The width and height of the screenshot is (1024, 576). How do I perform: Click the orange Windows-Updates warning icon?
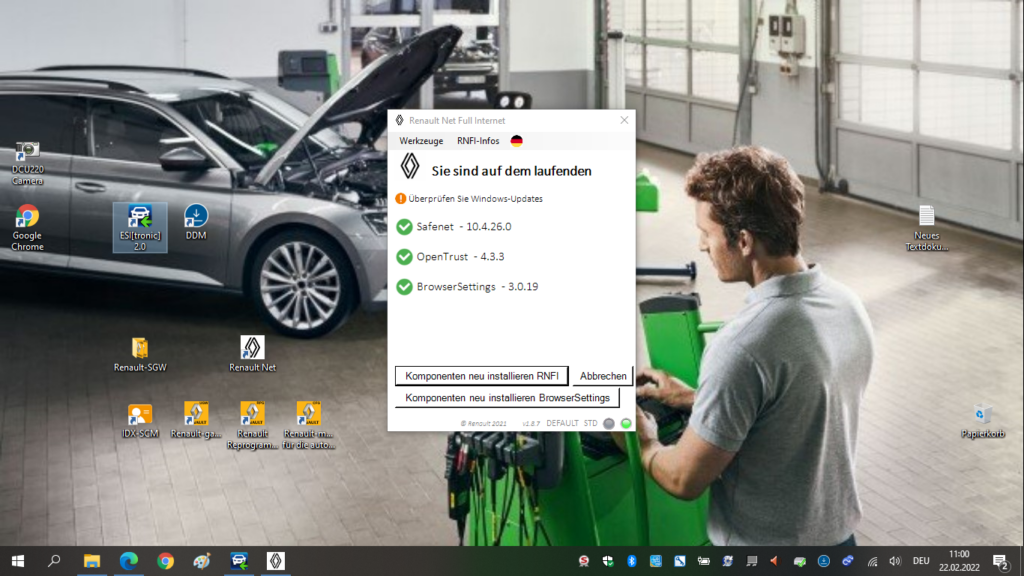point(400,199)
